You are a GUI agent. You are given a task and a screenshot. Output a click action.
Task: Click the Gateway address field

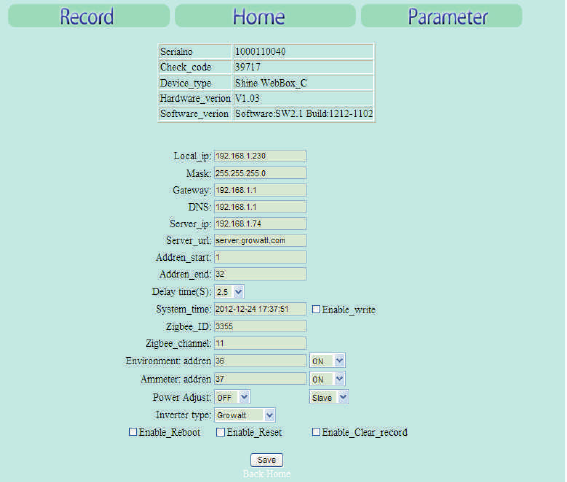[x=260, y=190]
